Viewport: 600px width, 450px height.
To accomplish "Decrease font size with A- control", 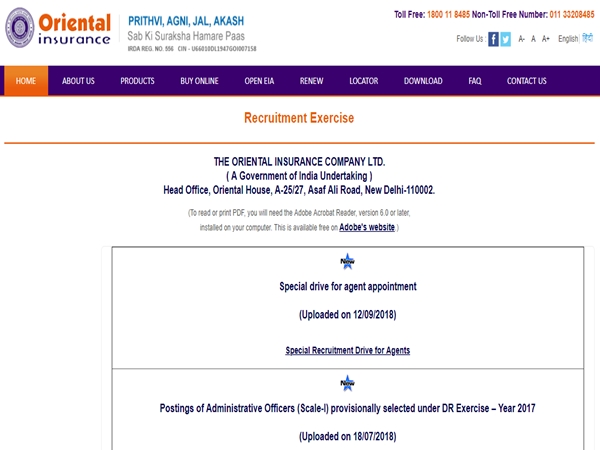I will tap(521, 39).
